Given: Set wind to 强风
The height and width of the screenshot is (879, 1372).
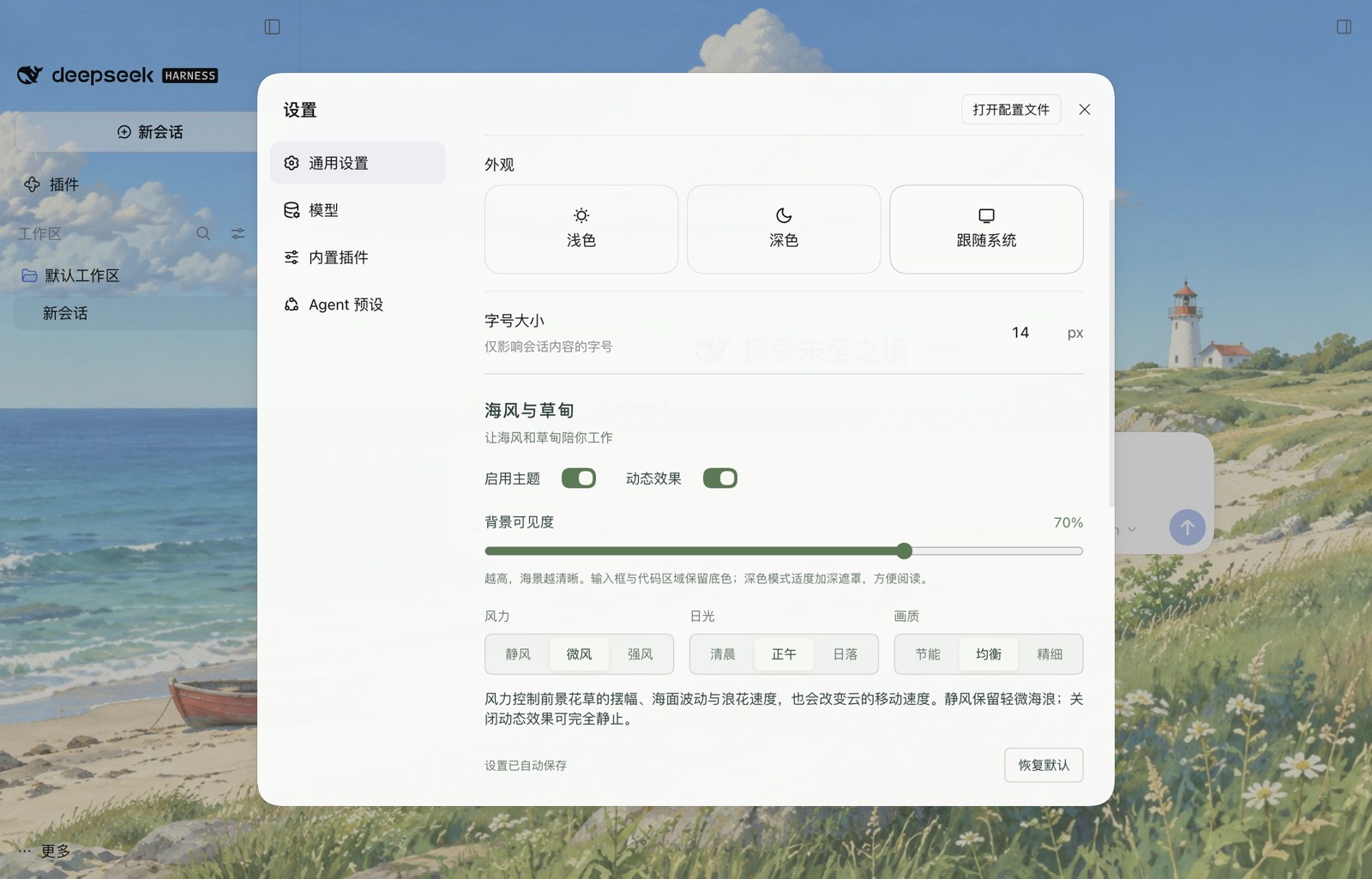Looking at the screenshot, I should pyautogui.click(x=640, y=654).
